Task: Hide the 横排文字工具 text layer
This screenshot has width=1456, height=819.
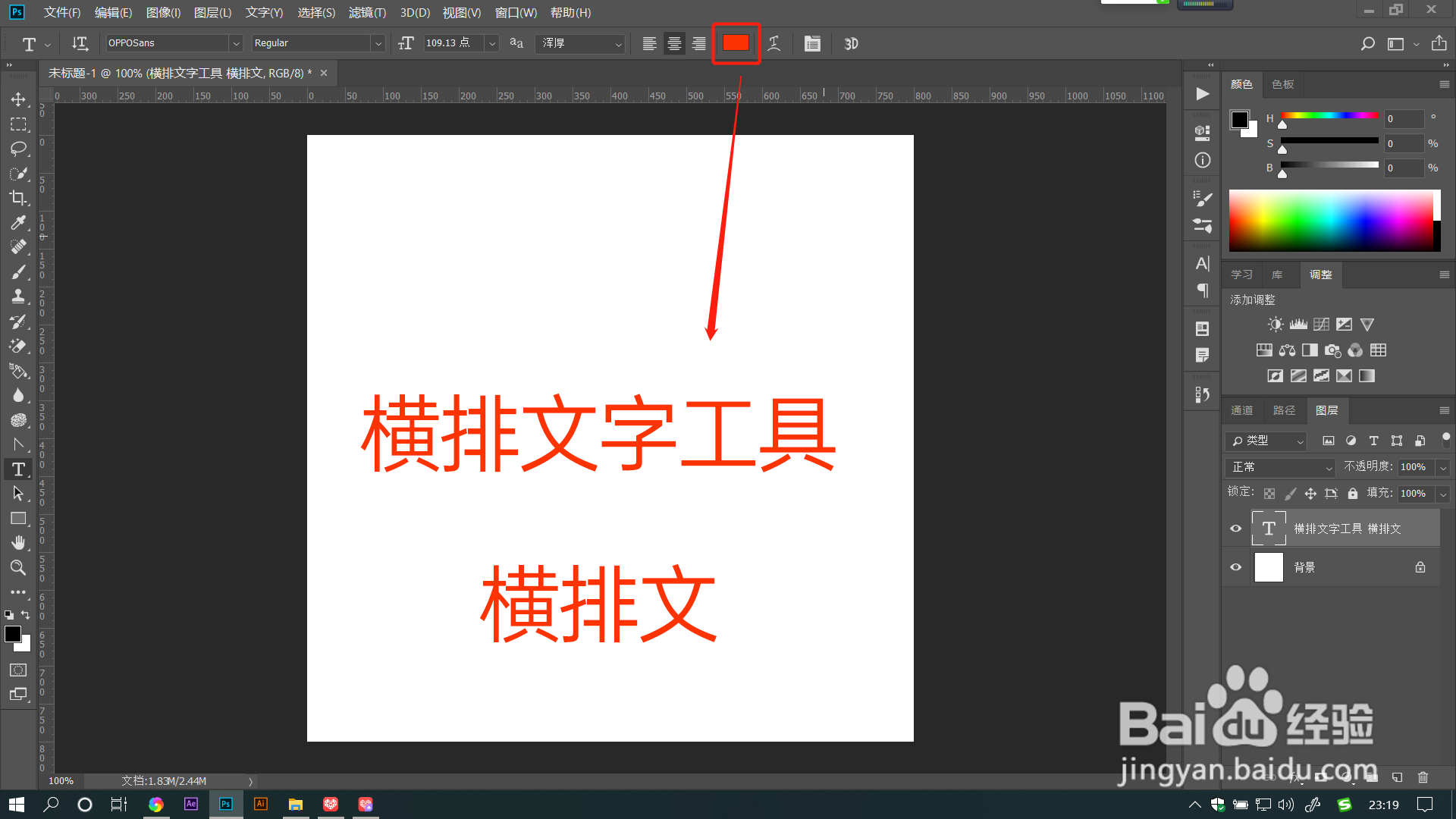Action: point(1236,529)
